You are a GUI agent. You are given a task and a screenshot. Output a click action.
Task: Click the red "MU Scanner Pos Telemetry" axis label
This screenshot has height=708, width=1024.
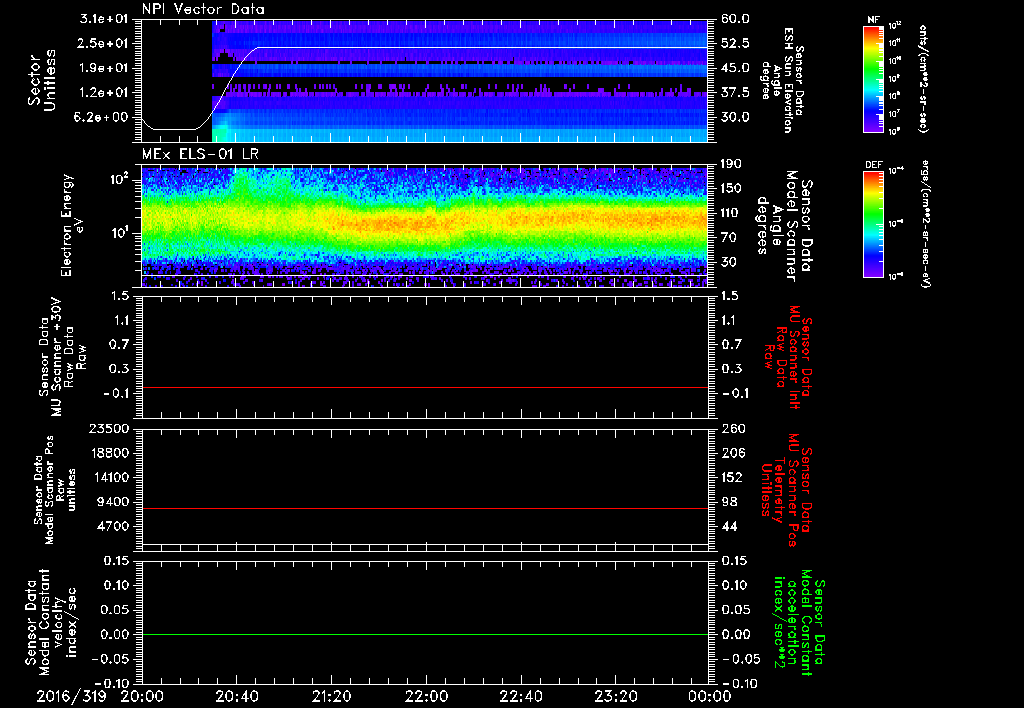pos(787,490)
